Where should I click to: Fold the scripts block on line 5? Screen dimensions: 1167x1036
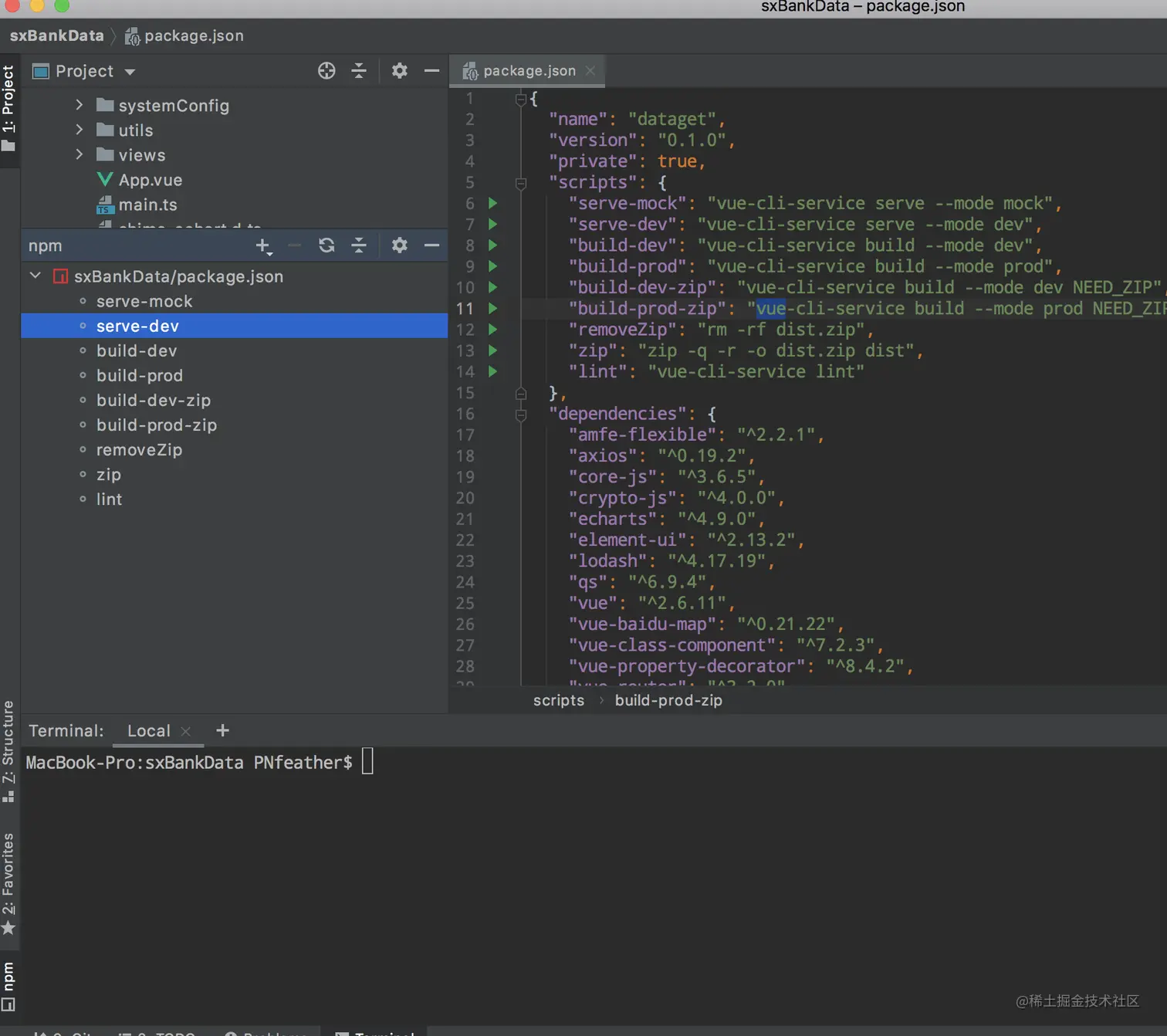tap(521, 183)
